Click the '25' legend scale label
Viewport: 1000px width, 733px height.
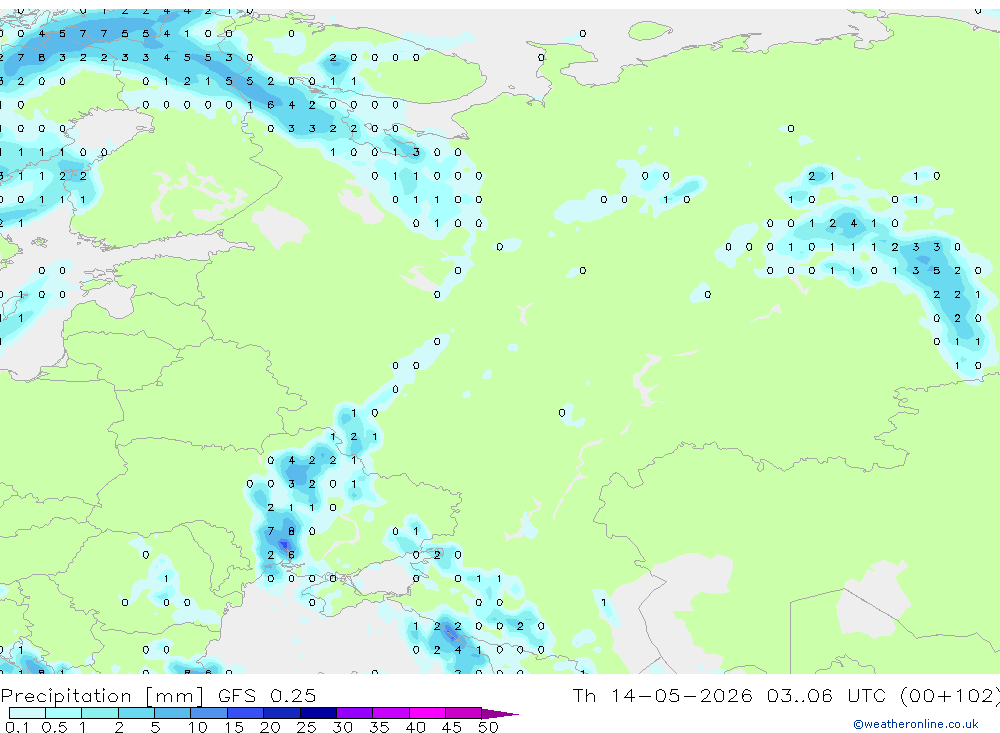[306, 727]
